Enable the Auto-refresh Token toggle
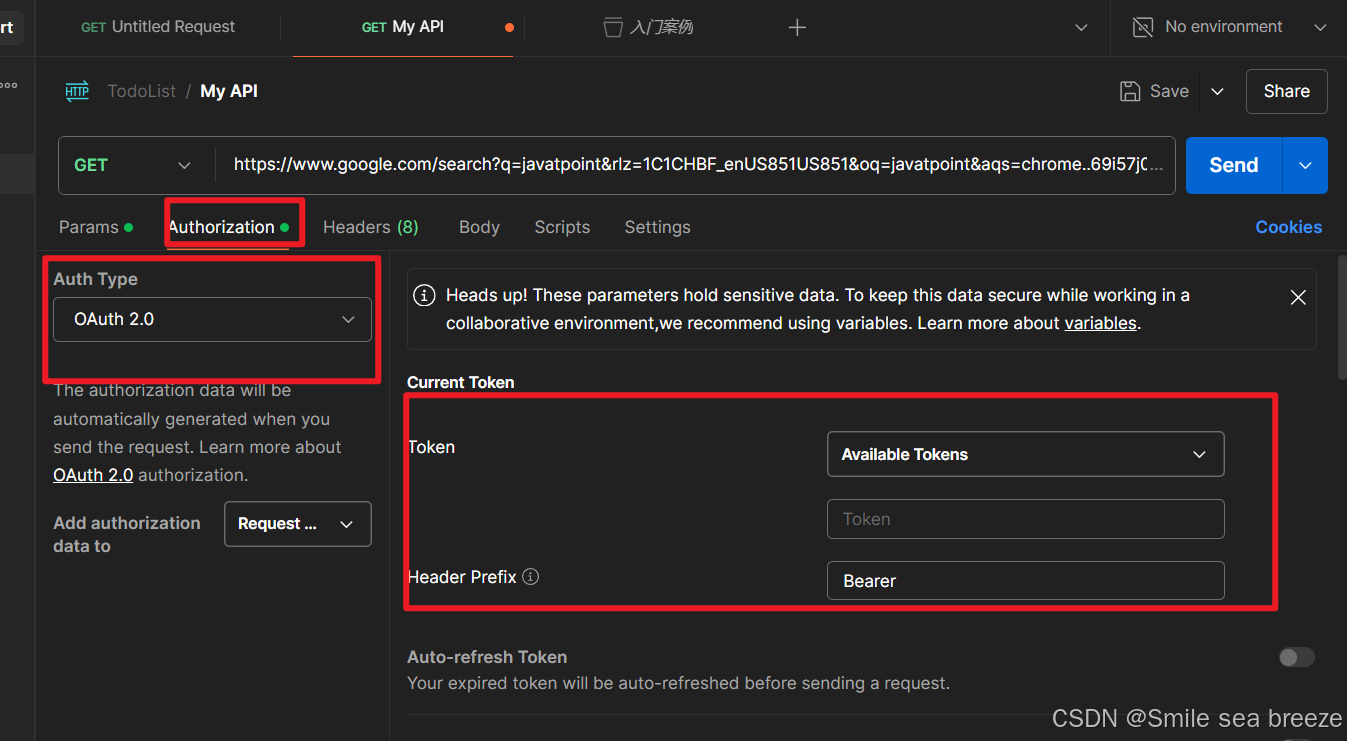The width and height of the screenshot is (1347, 741). pos(1296,657)
